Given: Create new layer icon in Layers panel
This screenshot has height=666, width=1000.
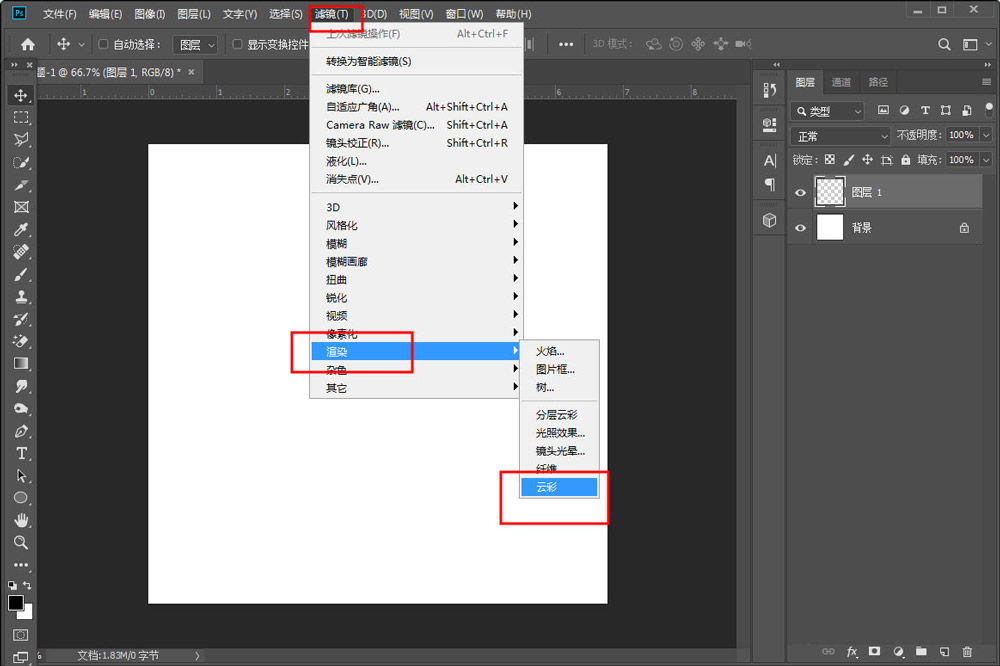Looking at the screenshot, I should point(945,651).
